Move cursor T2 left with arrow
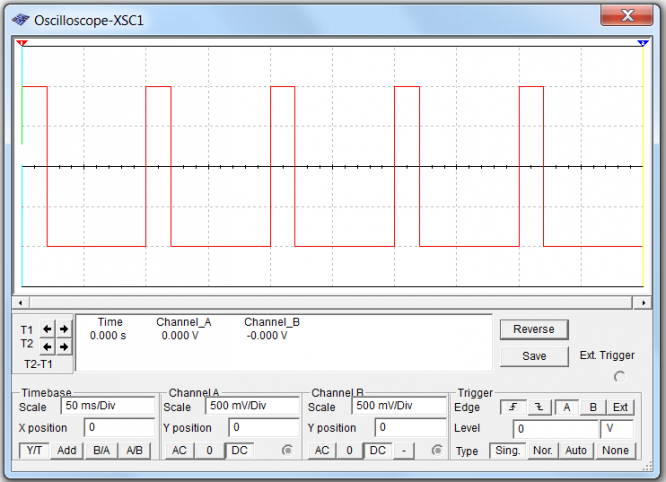The height and width of the screenshot is (482, 666). pos(47,347)
